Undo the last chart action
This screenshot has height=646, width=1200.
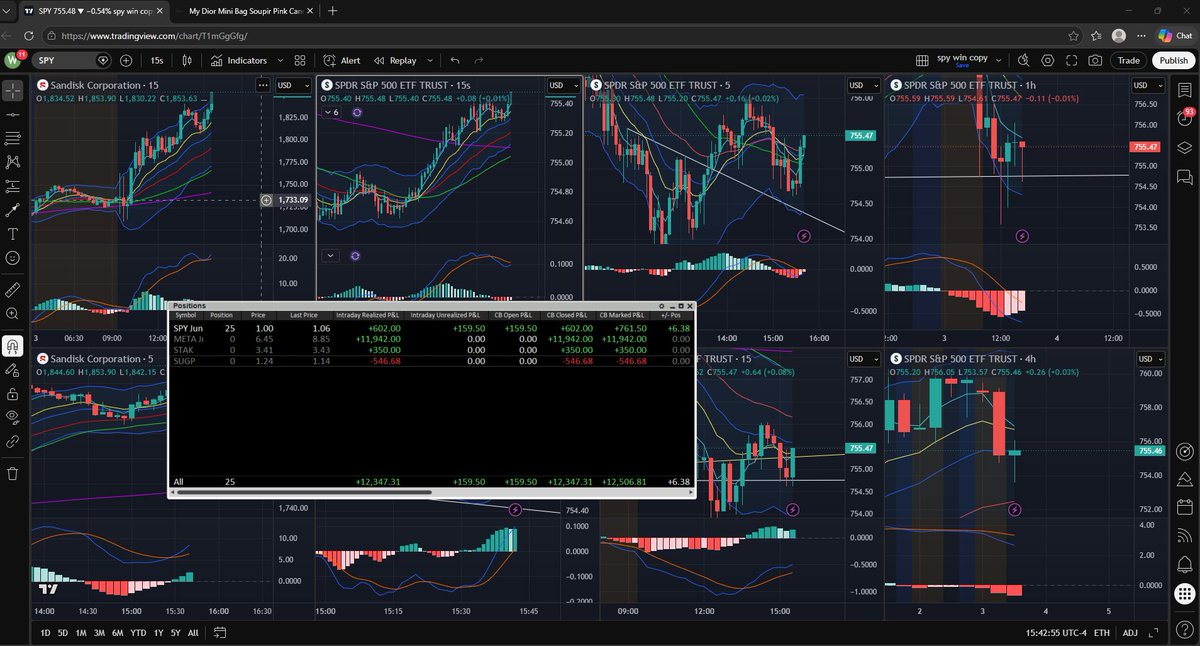tap(455, 60)
